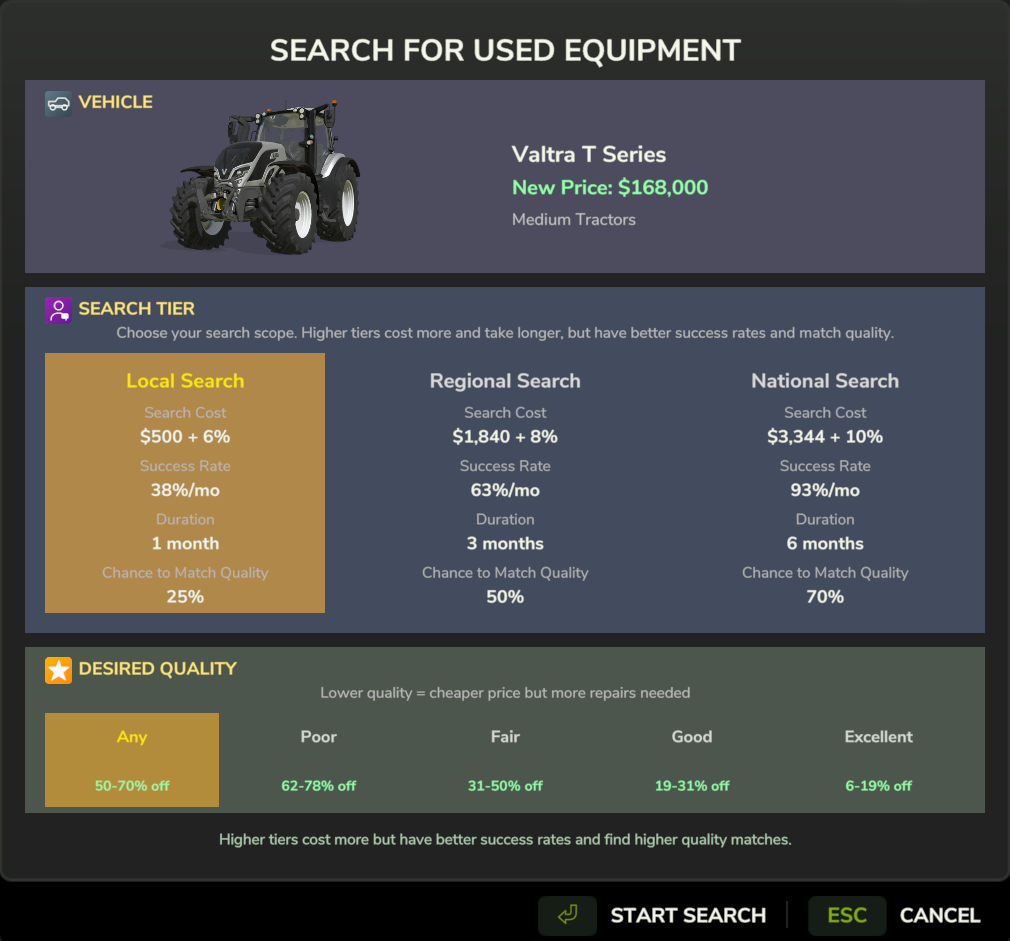Choose the Excellent quality option
Image resolution: width=1010 pixels, height=941 pixels.
(878, 760)
